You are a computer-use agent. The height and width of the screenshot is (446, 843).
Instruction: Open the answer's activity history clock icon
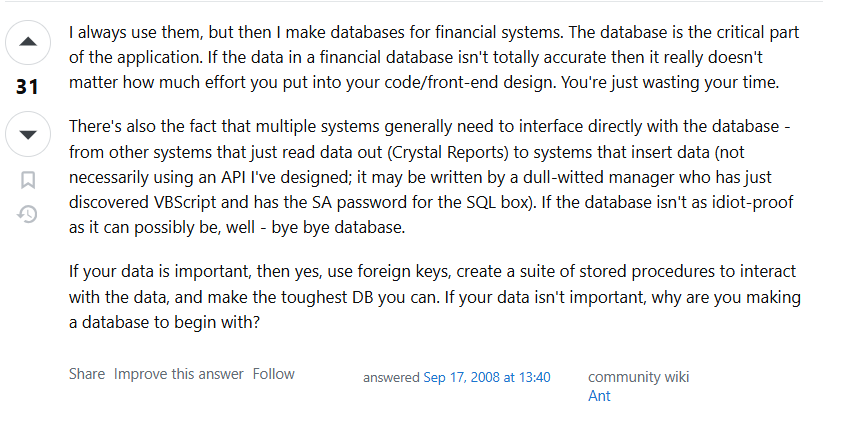[27, 214]
